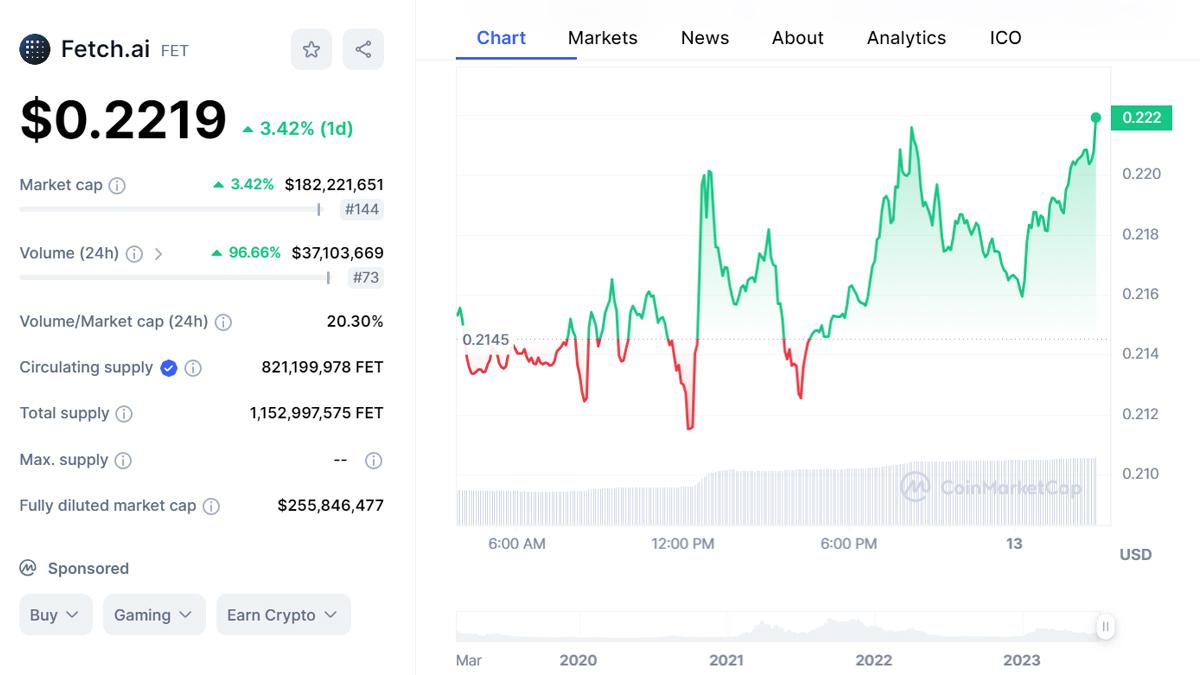Click the chart range slider handle
This screenshot has width=1200, height=675.
(1105, 627)
